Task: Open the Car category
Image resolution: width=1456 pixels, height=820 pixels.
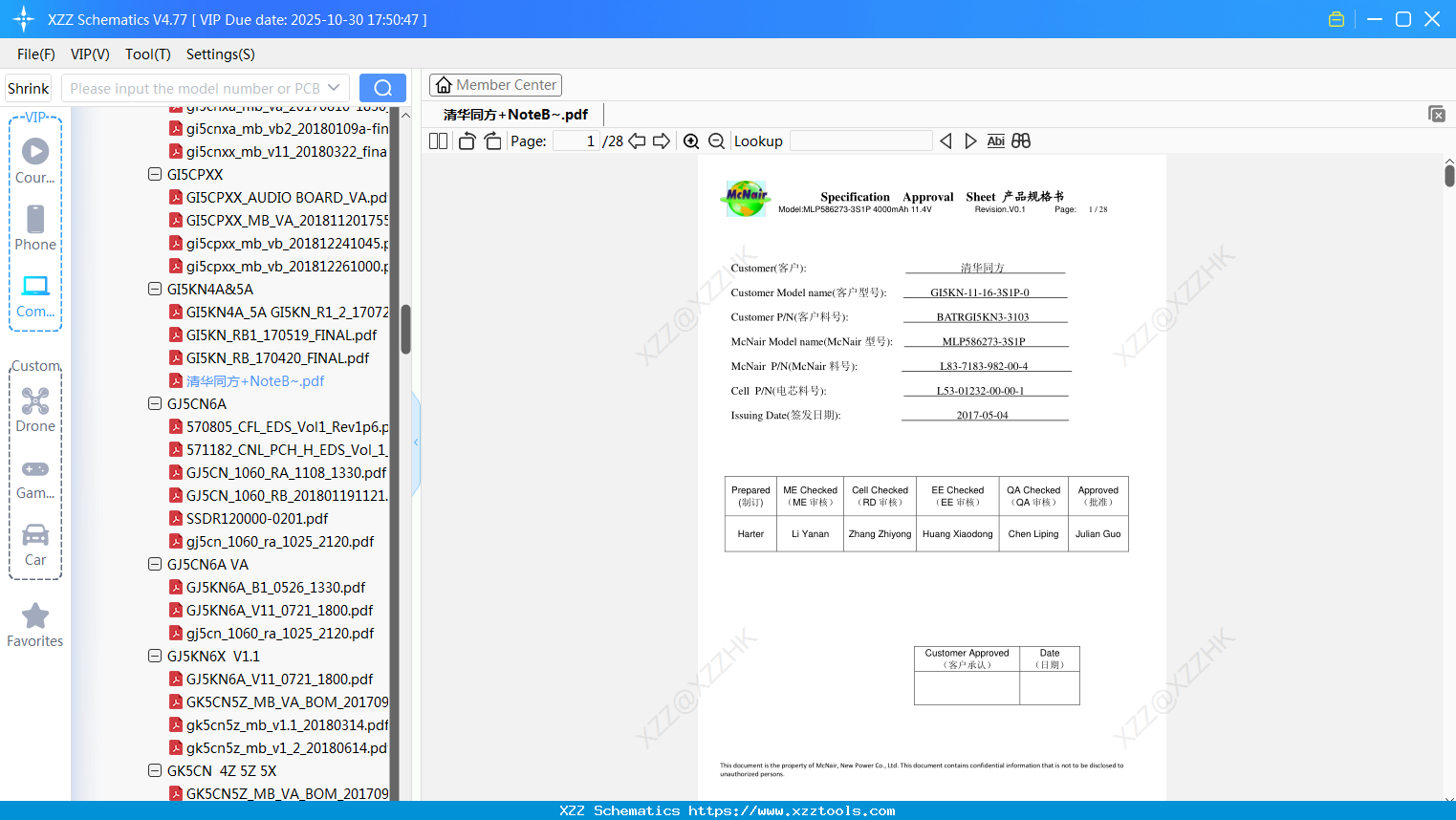Action: click(35, 544)
